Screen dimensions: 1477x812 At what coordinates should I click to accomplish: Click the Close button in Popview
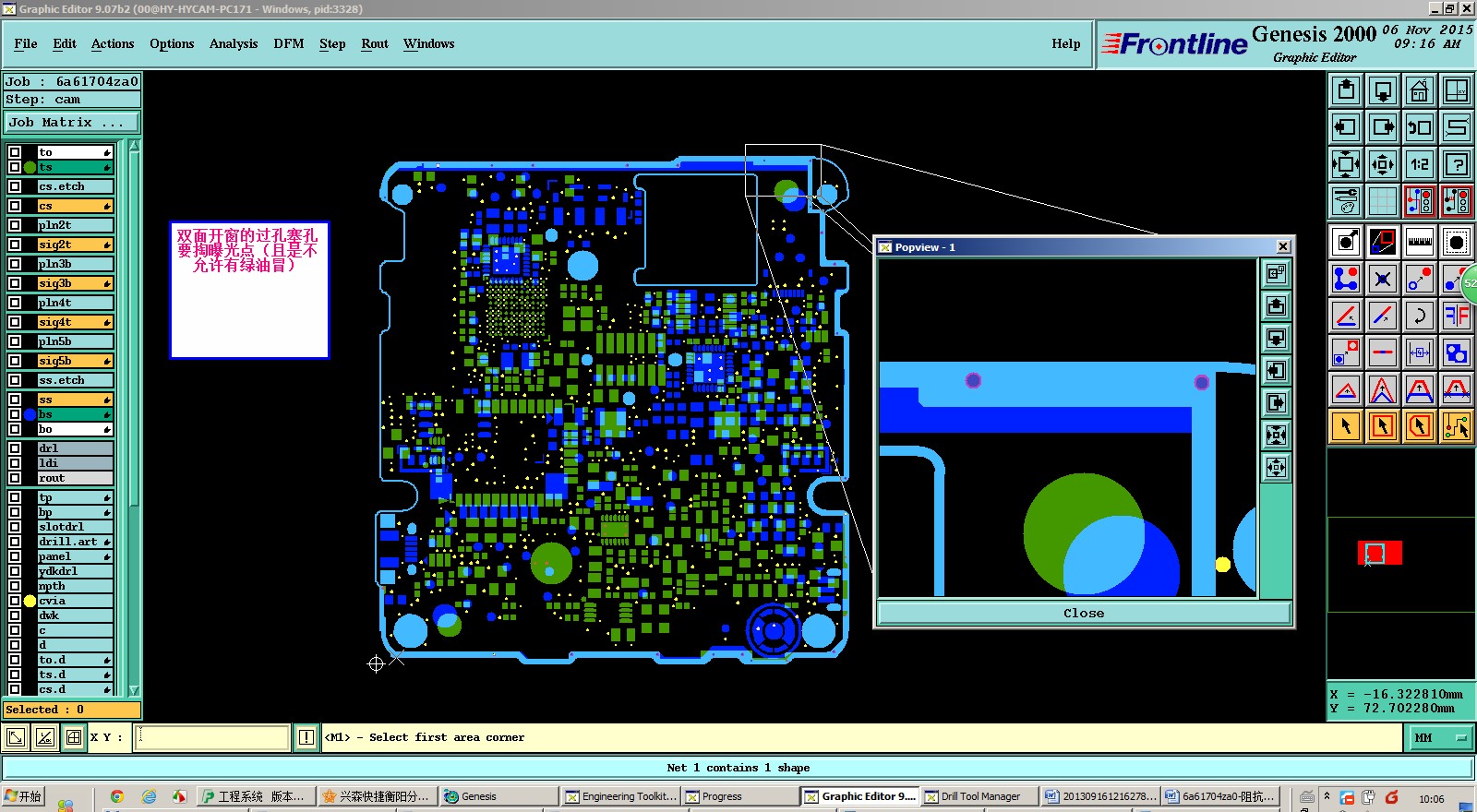[1084, 613]
